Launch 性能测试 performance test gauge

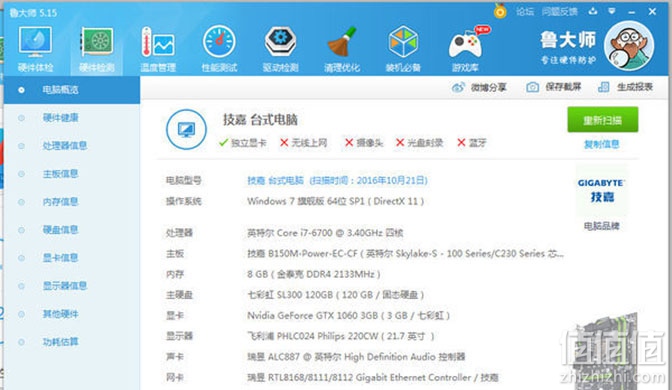pos(219,49)
